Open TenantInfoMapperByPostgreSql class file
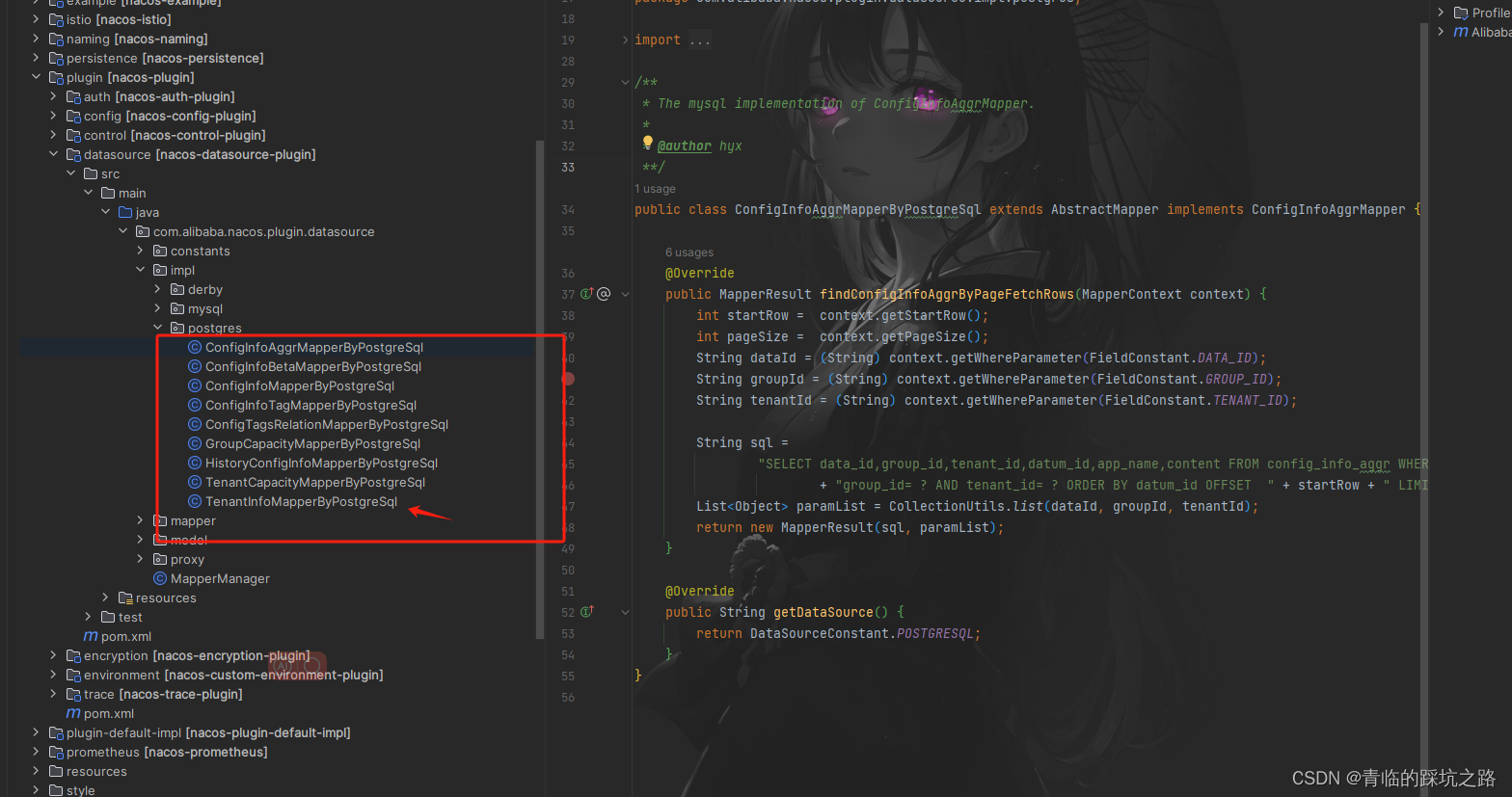1512x797 pixels. click(302, 501)
